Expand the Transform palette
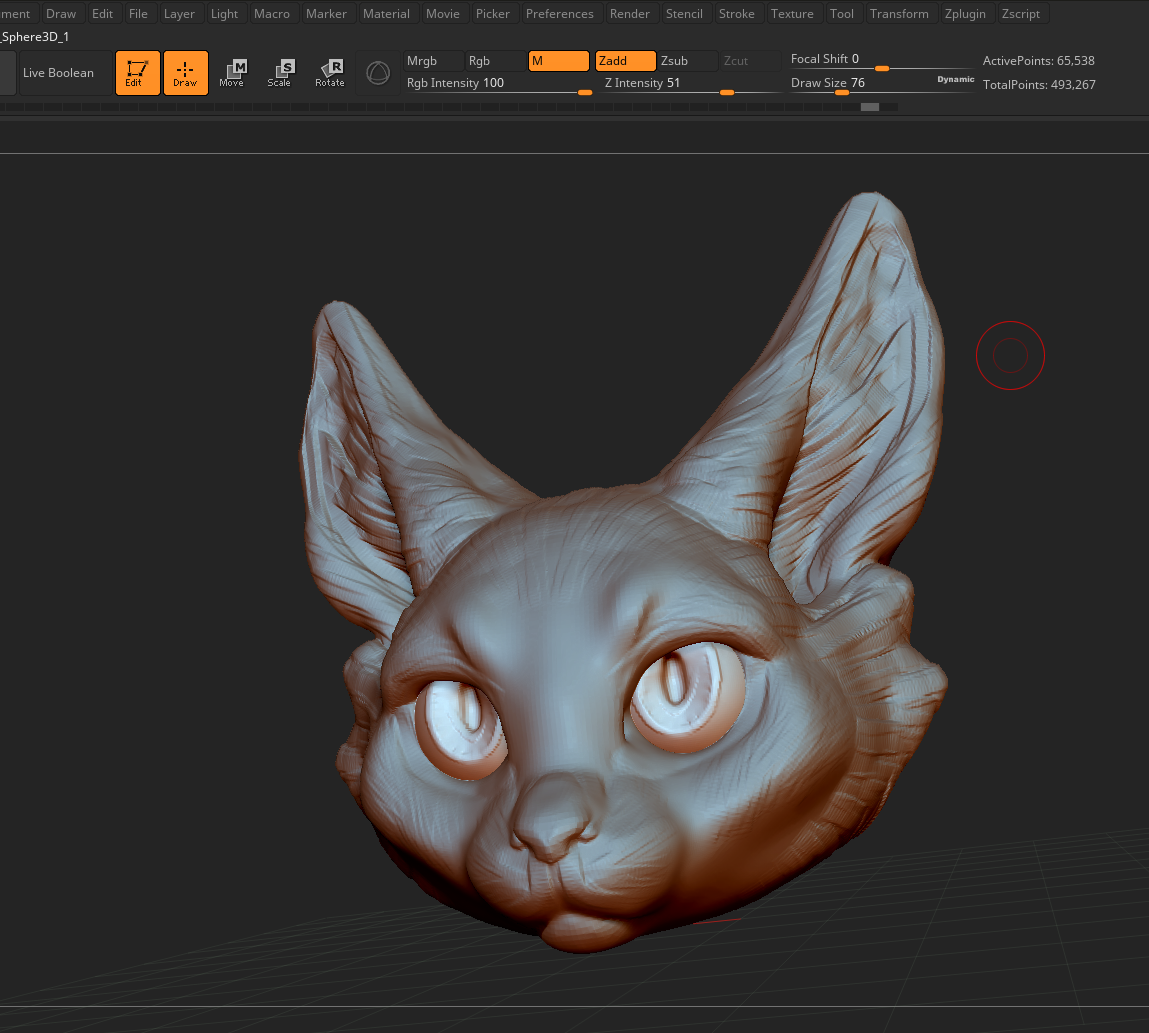The image size is (1149, 1033). 898,14
